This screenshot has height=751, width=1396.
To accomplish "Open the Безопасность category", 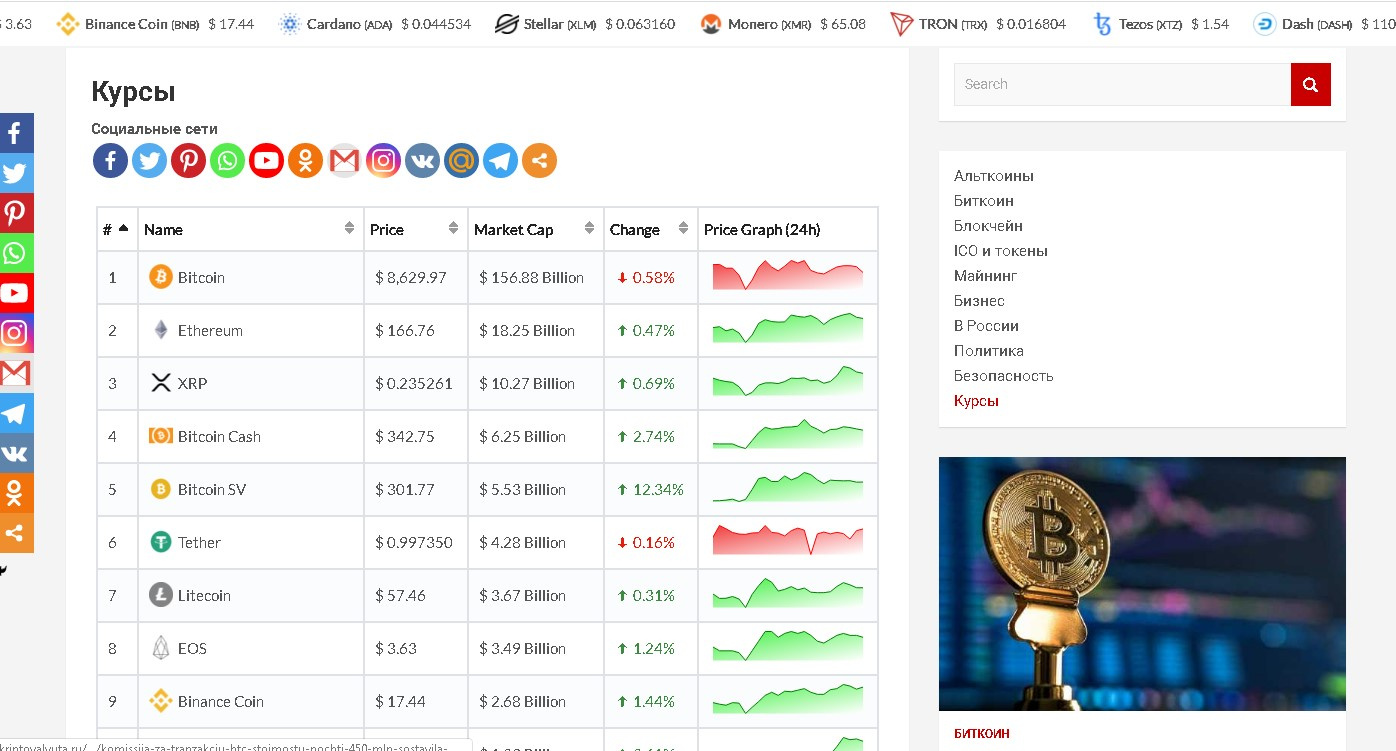I will 1004,376.
